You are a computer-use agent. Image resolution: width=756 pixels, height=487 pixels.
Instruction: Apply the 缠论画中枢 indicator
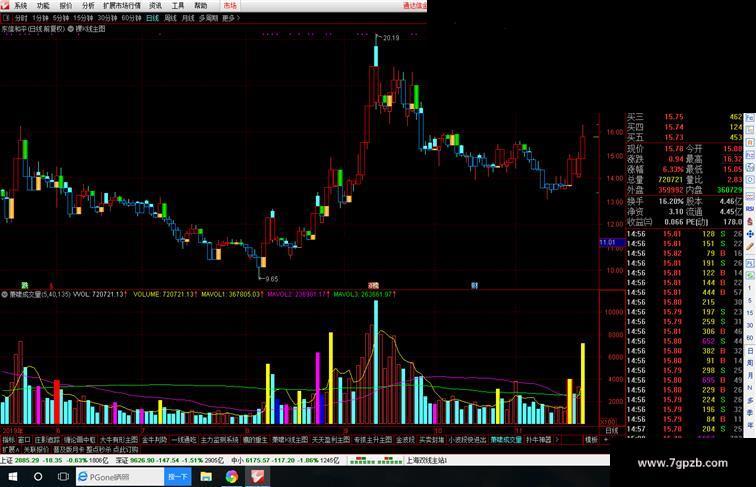click(x=80, y=440)
